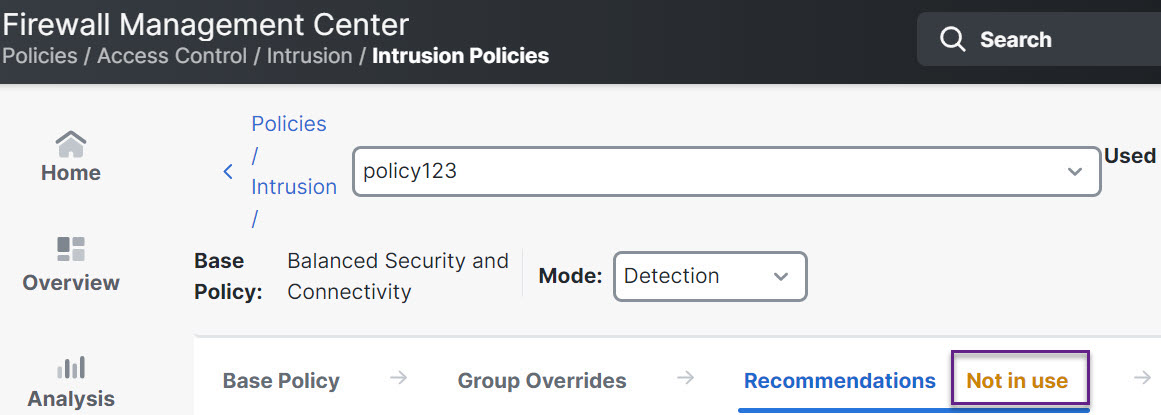Open the Home icon in sidebar

70,144
